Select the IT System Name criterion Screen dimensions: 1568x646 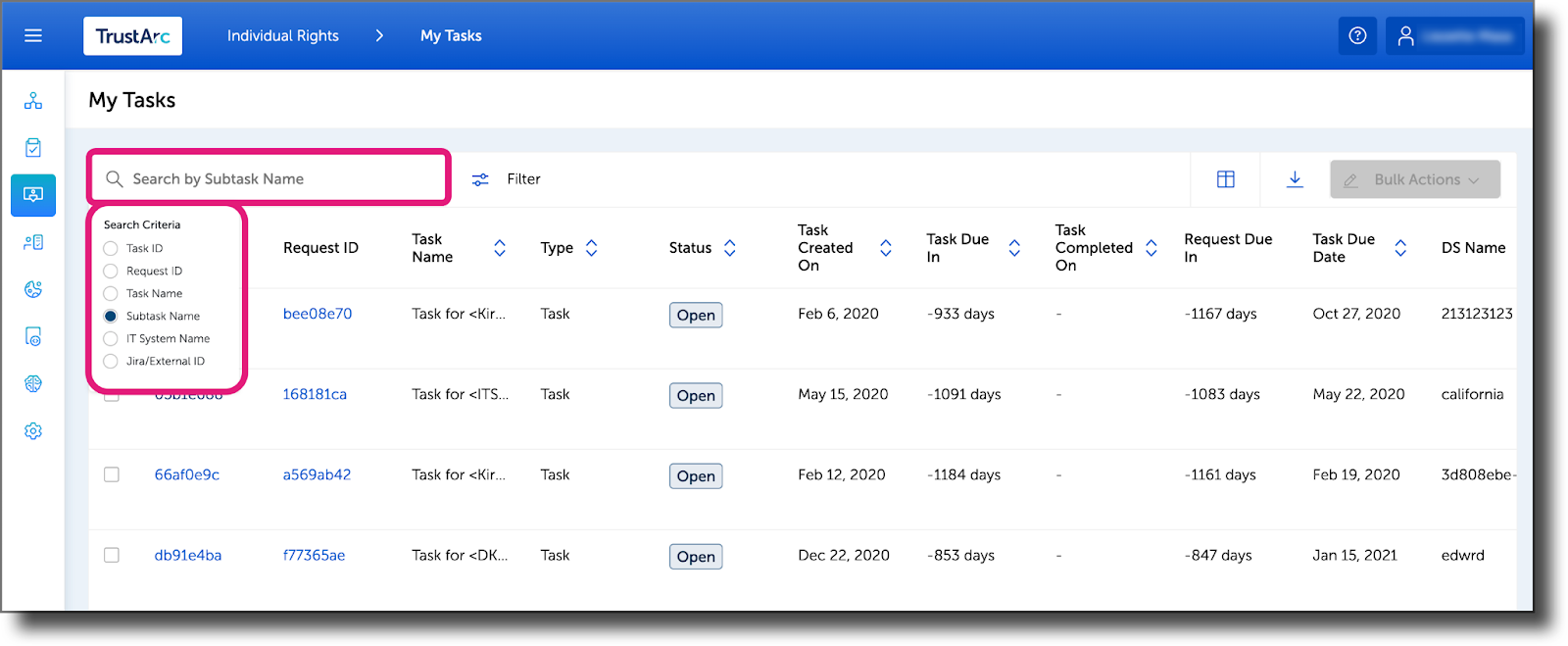(x=111, y=338)
